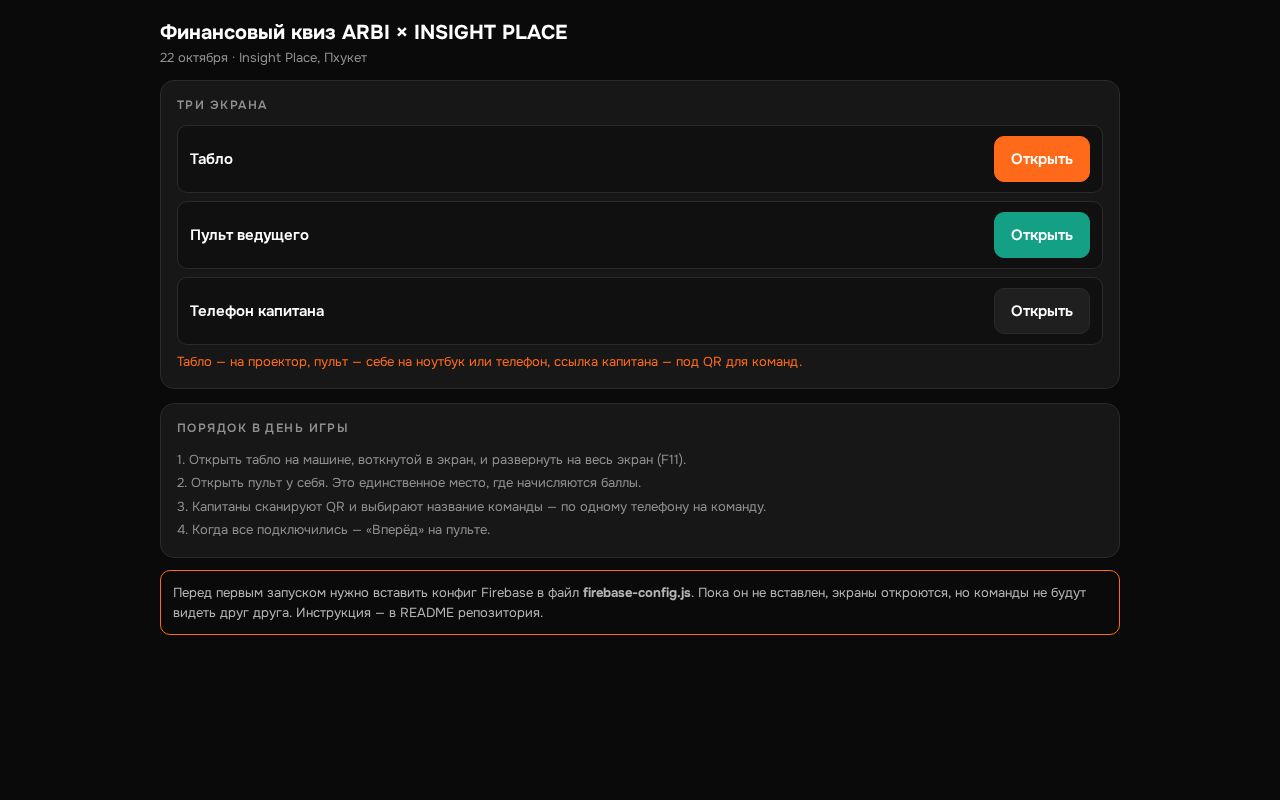Open the Телефон капитана screen

(1041, 311)
